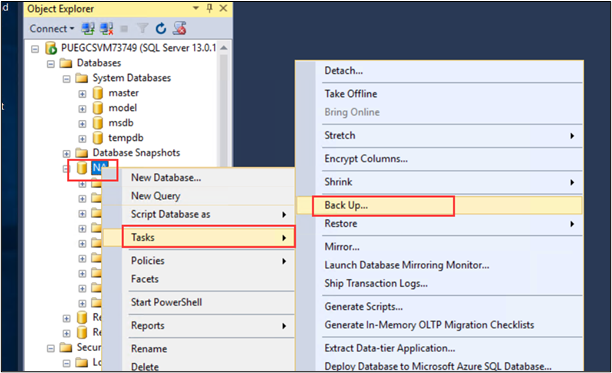Open the Tasks submenu
The height and width of the screenshot is (373, 612).
199,237
